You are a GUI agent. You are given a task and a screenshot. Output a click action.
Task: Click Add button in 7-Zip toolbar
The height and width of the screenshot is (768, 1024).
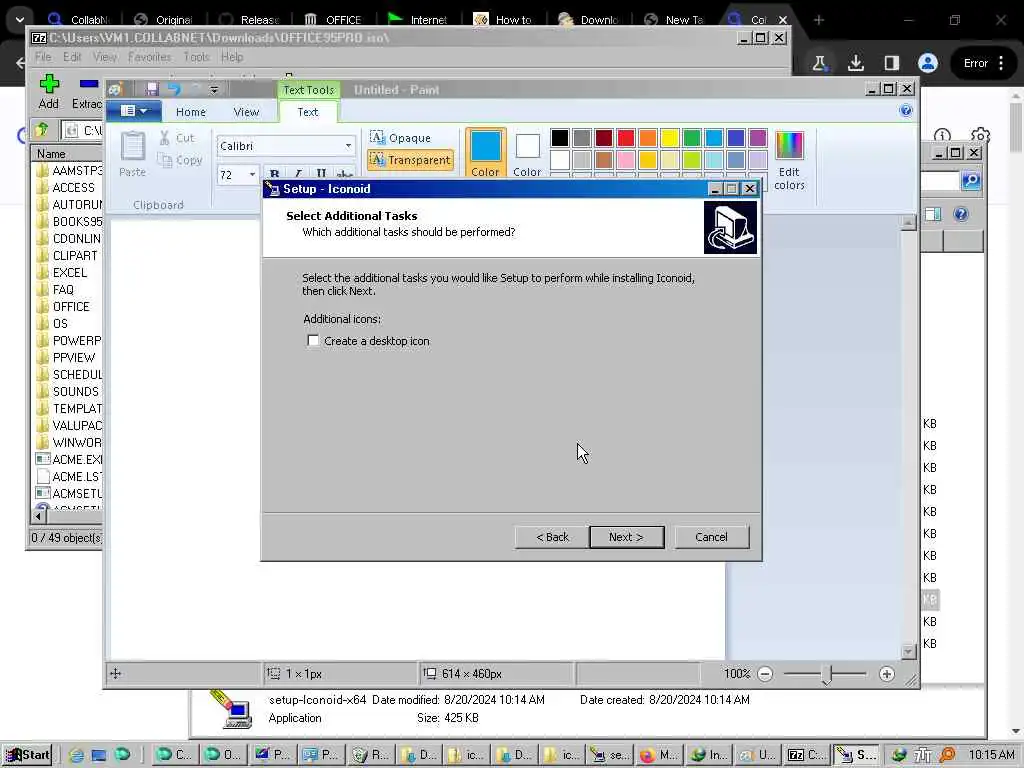48,91
